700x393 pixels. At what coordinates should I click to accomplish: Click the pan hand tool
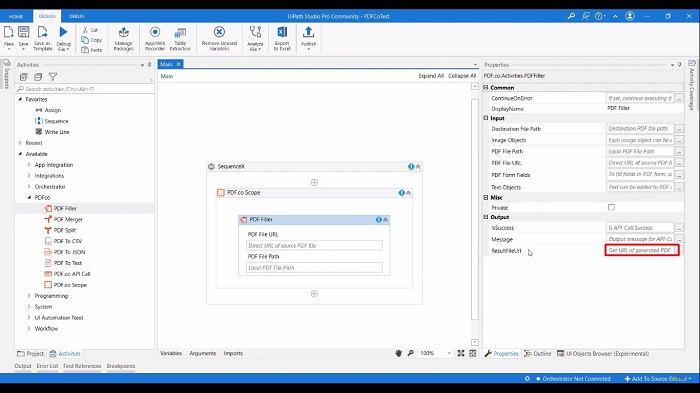[x=398, y=353]
